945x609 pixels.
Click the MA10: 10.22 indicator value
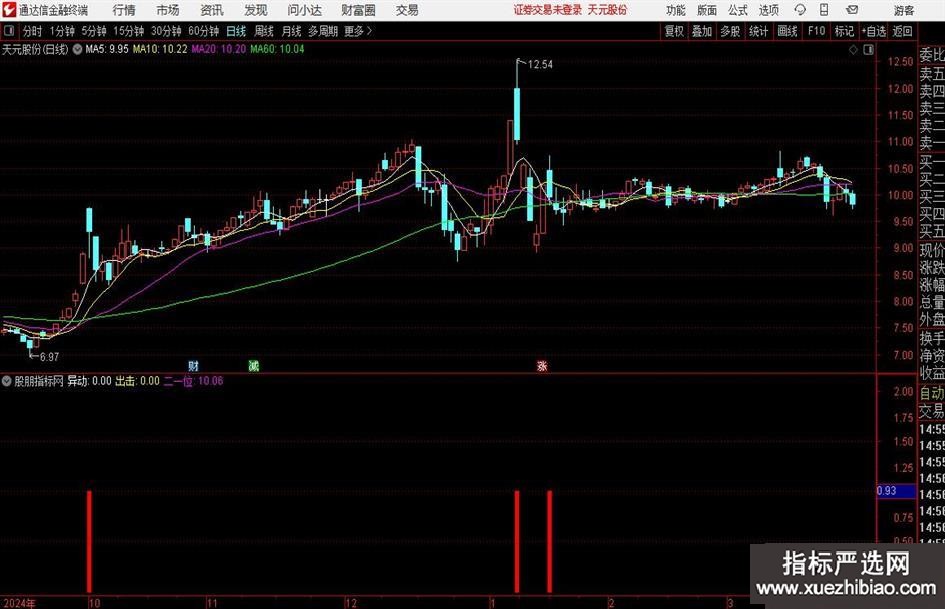point(160,49)
